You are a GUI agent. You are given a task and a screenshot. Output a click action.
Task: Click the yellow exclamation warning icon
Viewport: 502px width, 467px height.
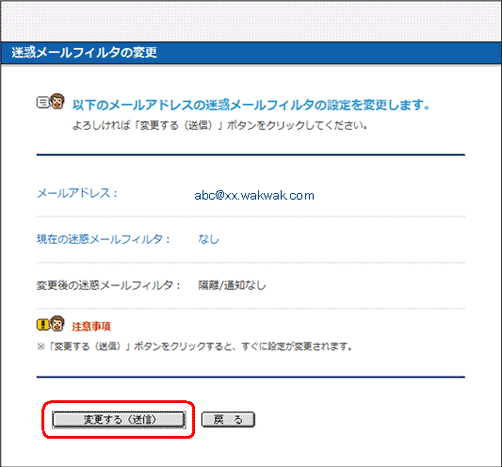tap(43, 324)
